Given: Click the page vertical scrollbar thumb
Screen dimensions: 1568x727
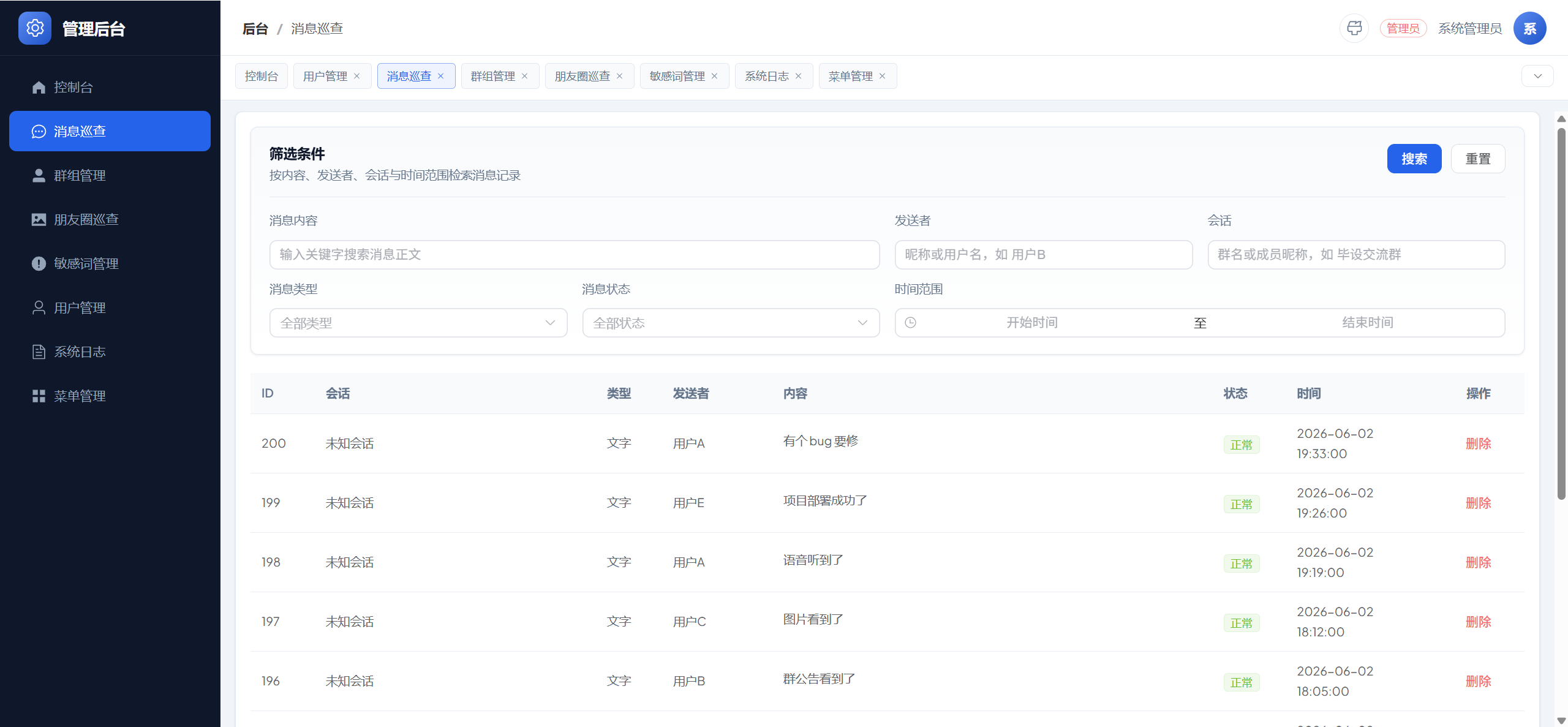Looking at the screenshot, I should pyautogui.click(x=1561, y=314).
